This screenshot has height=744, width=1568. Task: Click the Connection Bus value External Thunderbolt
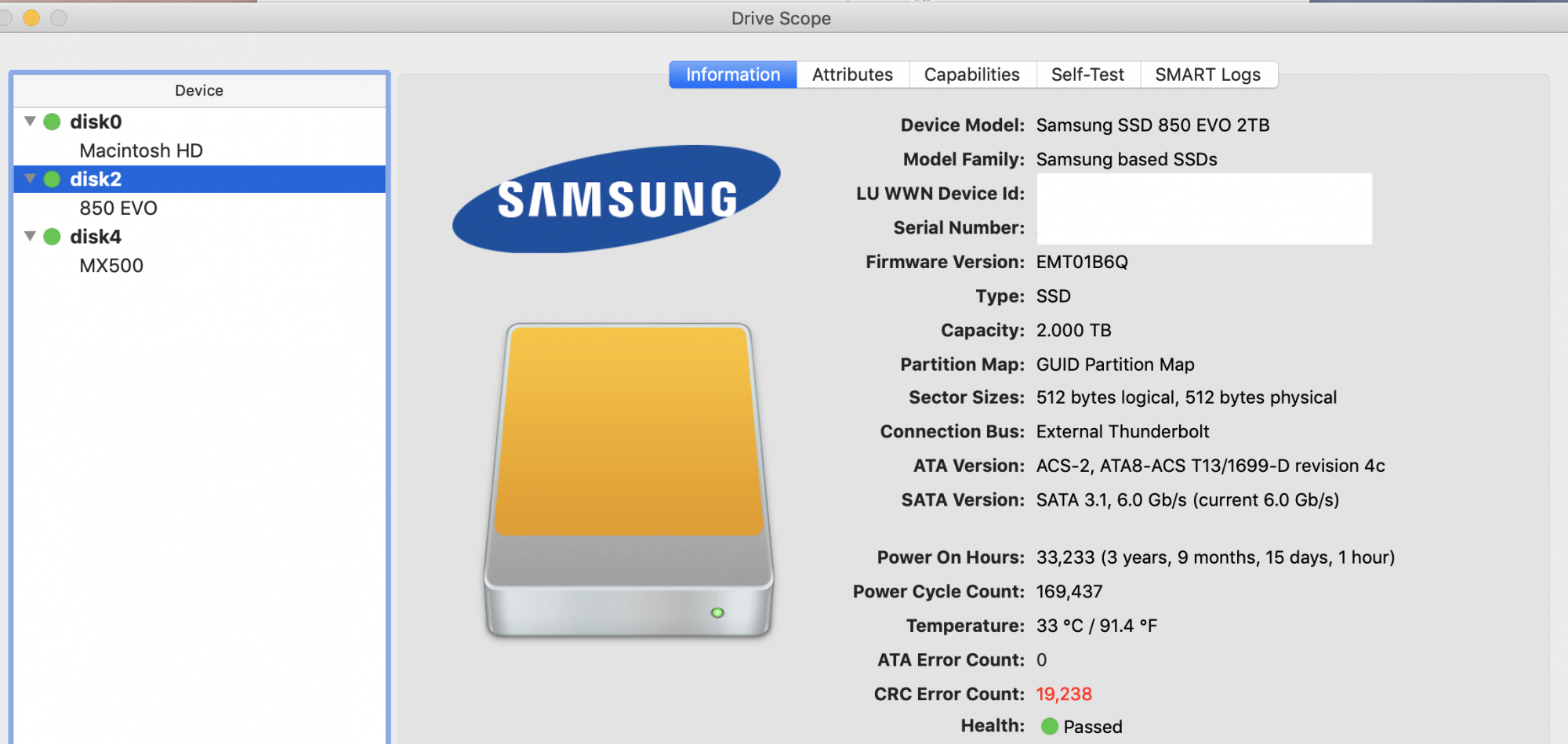click(1123, 432)
